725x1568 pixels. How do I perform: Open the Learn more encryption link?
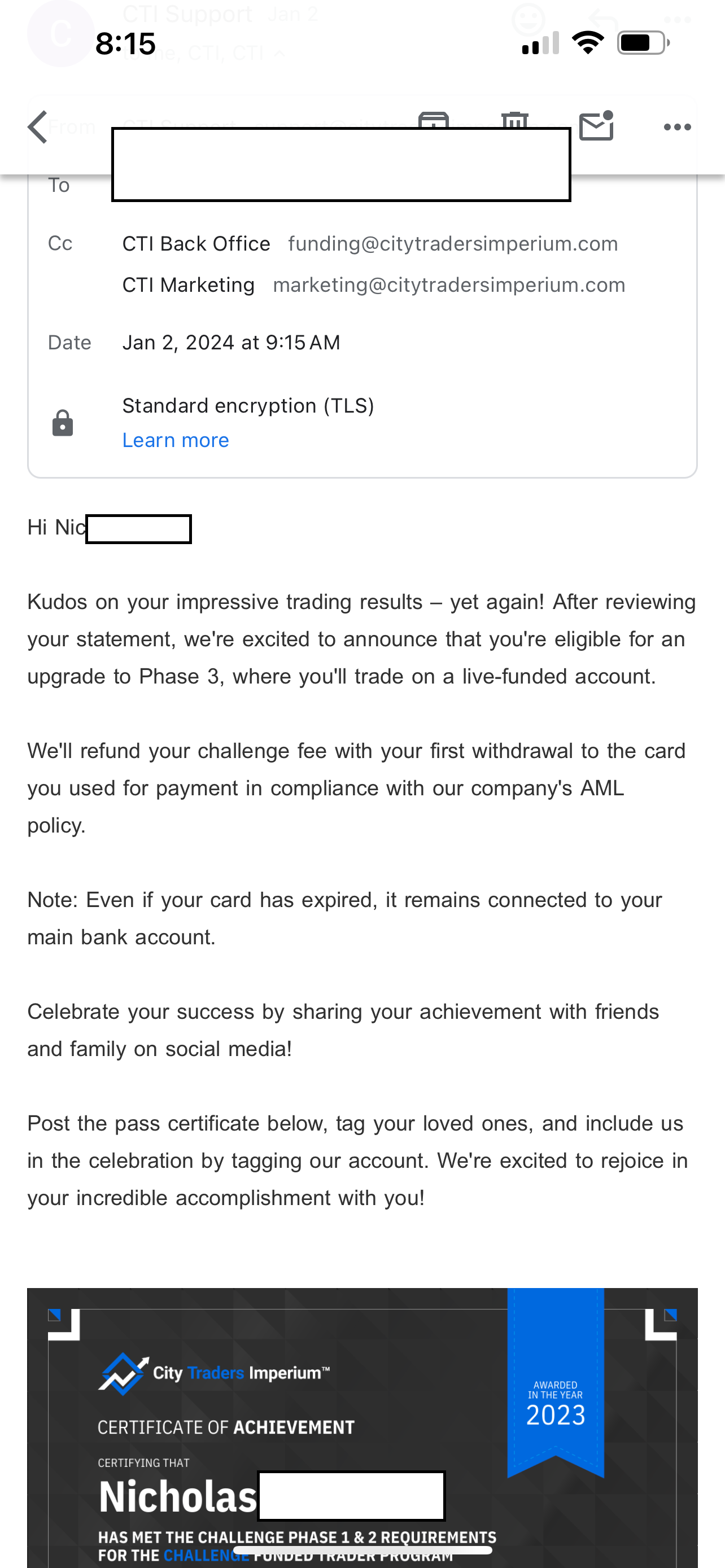click(x=175, y=440)
